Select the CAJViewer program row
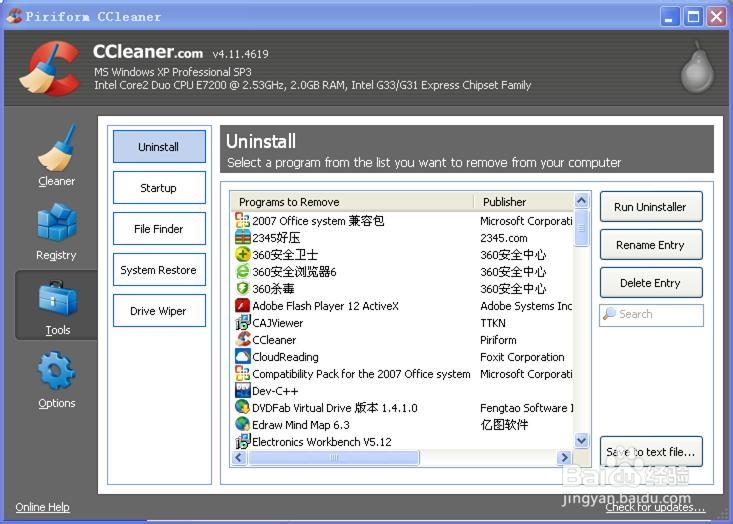This screenshot has width=733, height=524. click(403, 323)
